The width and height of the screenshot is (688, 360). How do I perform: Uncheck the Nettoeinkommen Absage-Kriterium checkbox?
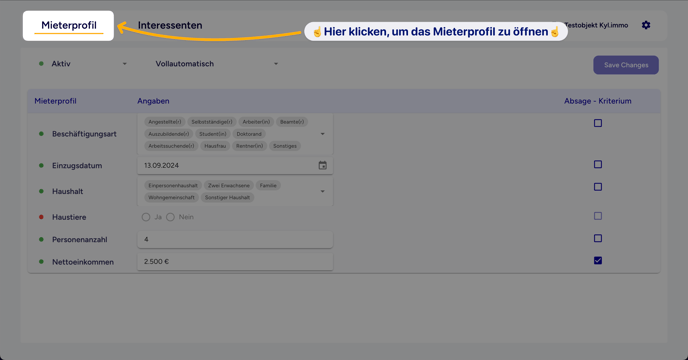coord(598,260)
